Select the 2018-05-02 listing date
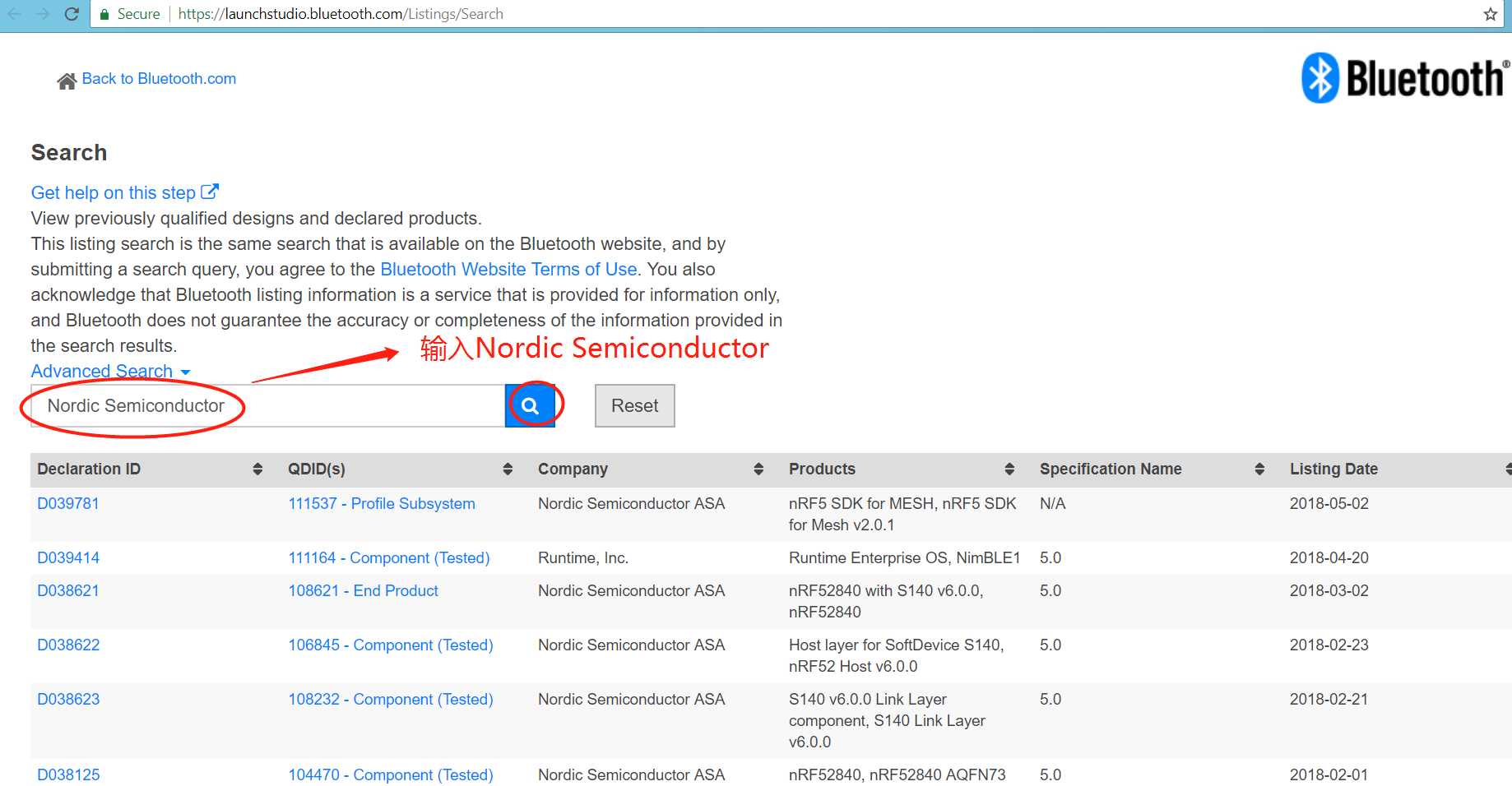The image size is (1512, 786). pyautogui.click(x=1329, y=503)
